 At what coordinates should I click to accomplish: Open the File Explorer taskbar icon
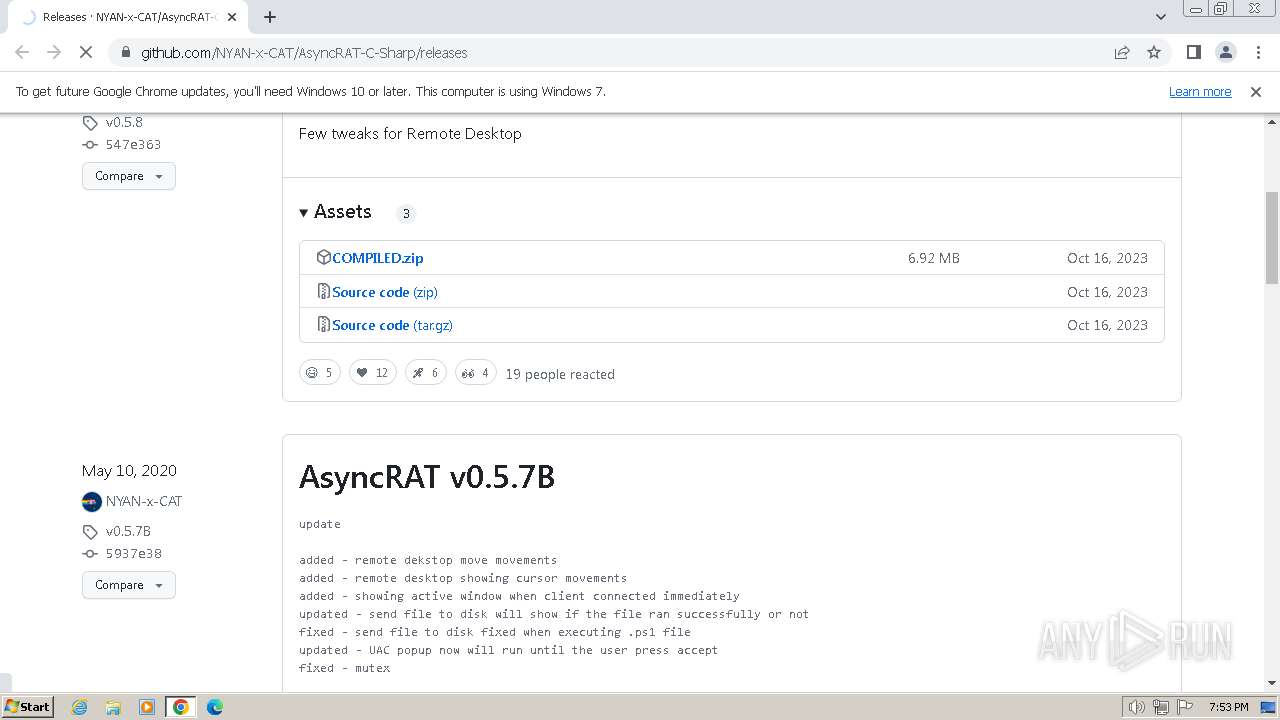pos(113,707)
